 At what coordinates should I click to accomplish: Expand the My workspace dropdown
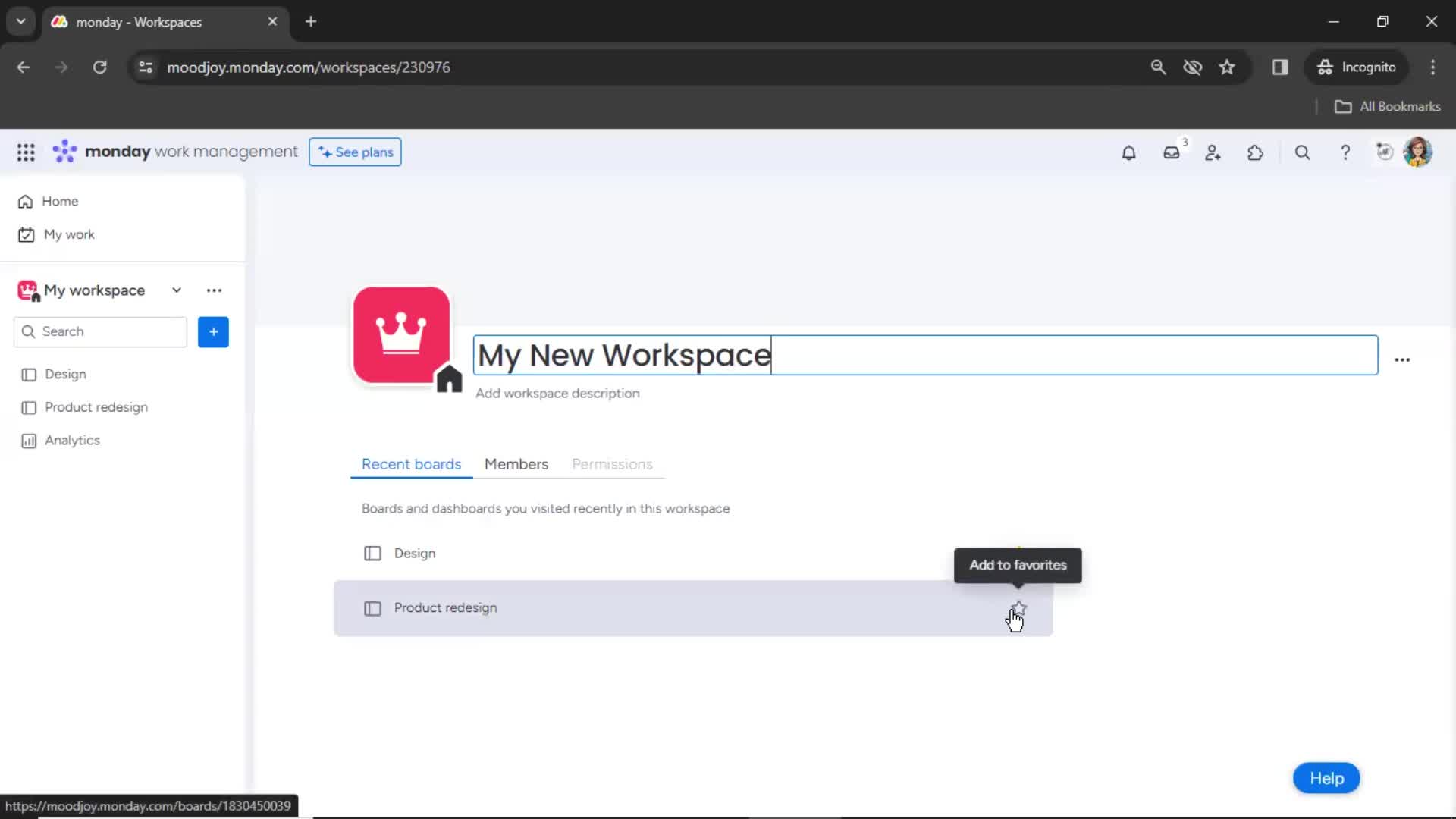[175, 290]
